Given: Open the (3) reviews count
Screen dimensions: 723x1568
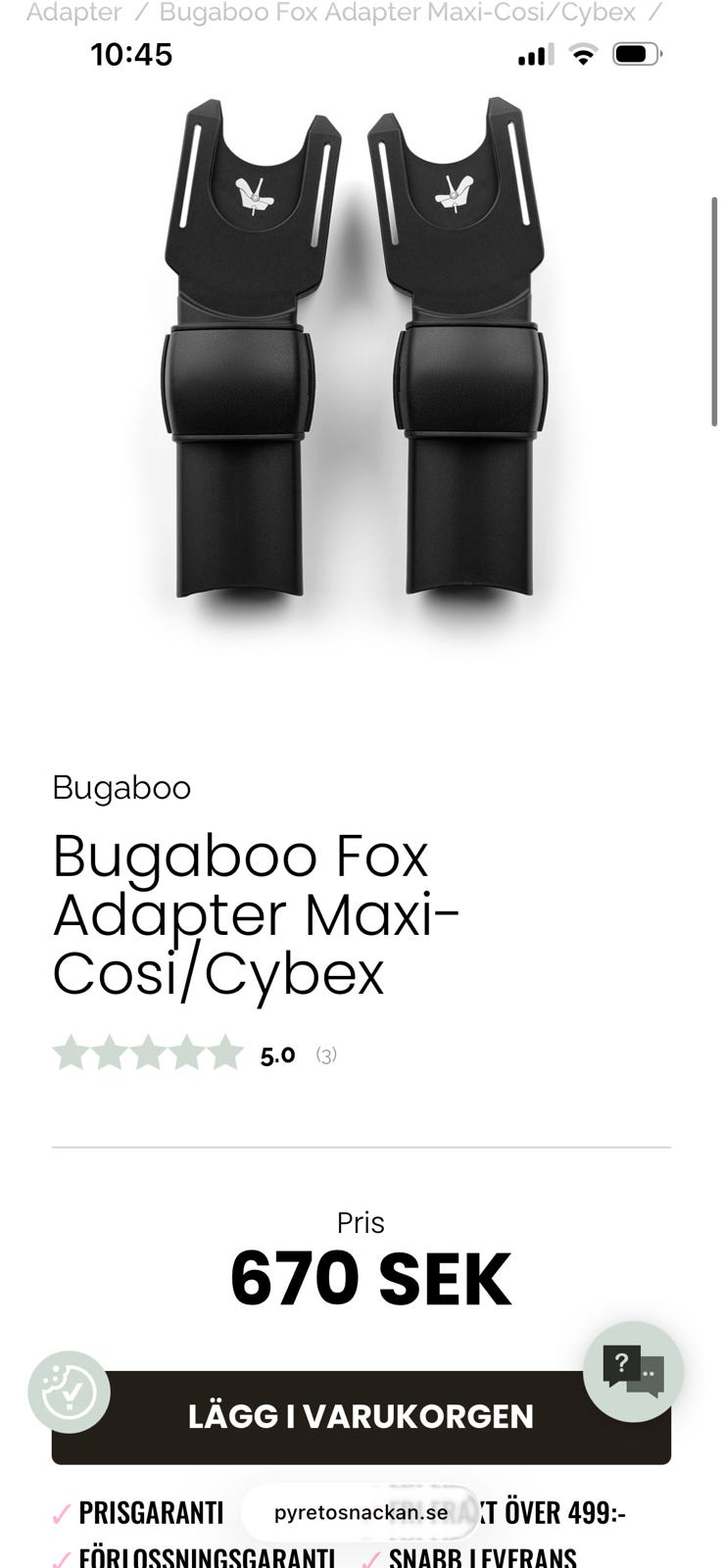Looking at the screenshot, I should [326, 1055].
